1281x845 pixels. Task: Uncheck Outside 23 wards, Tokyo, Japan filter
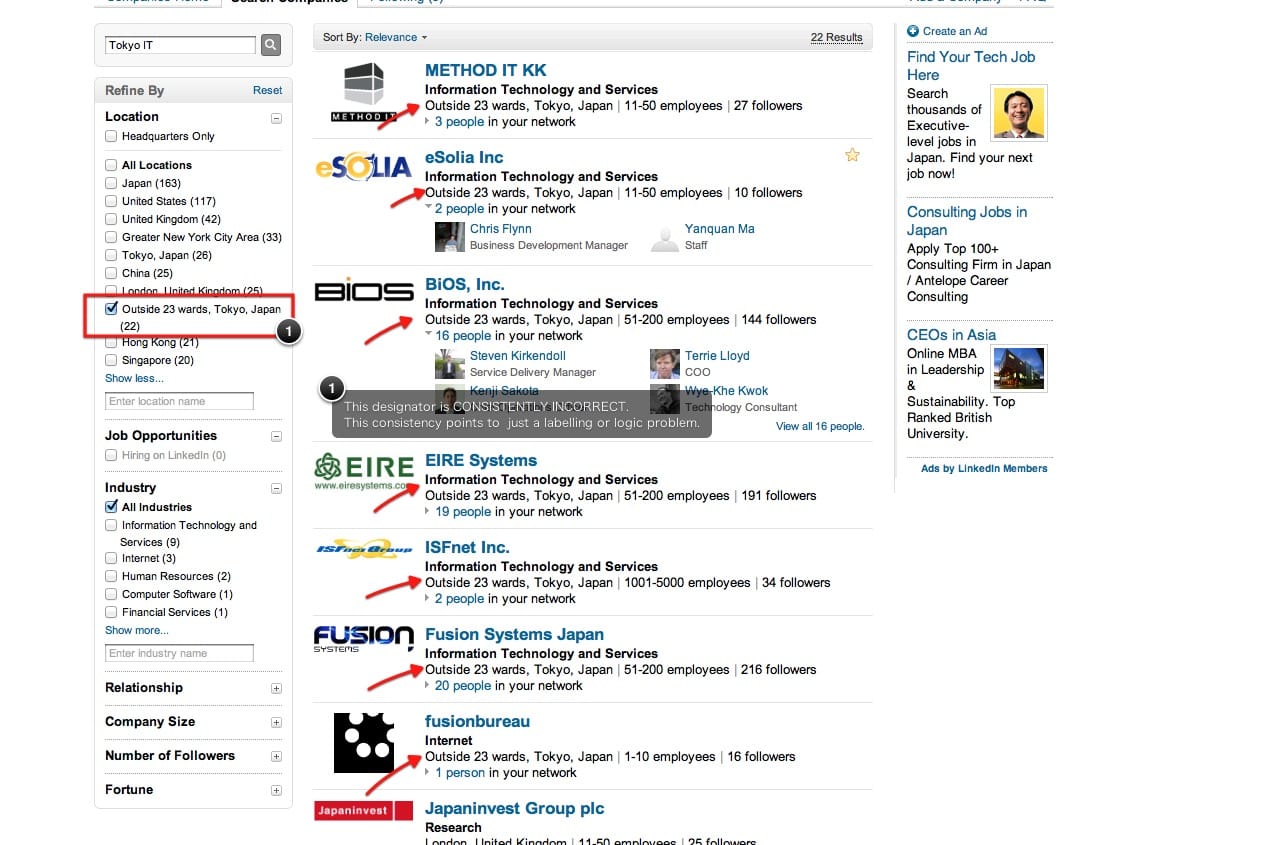111,309
